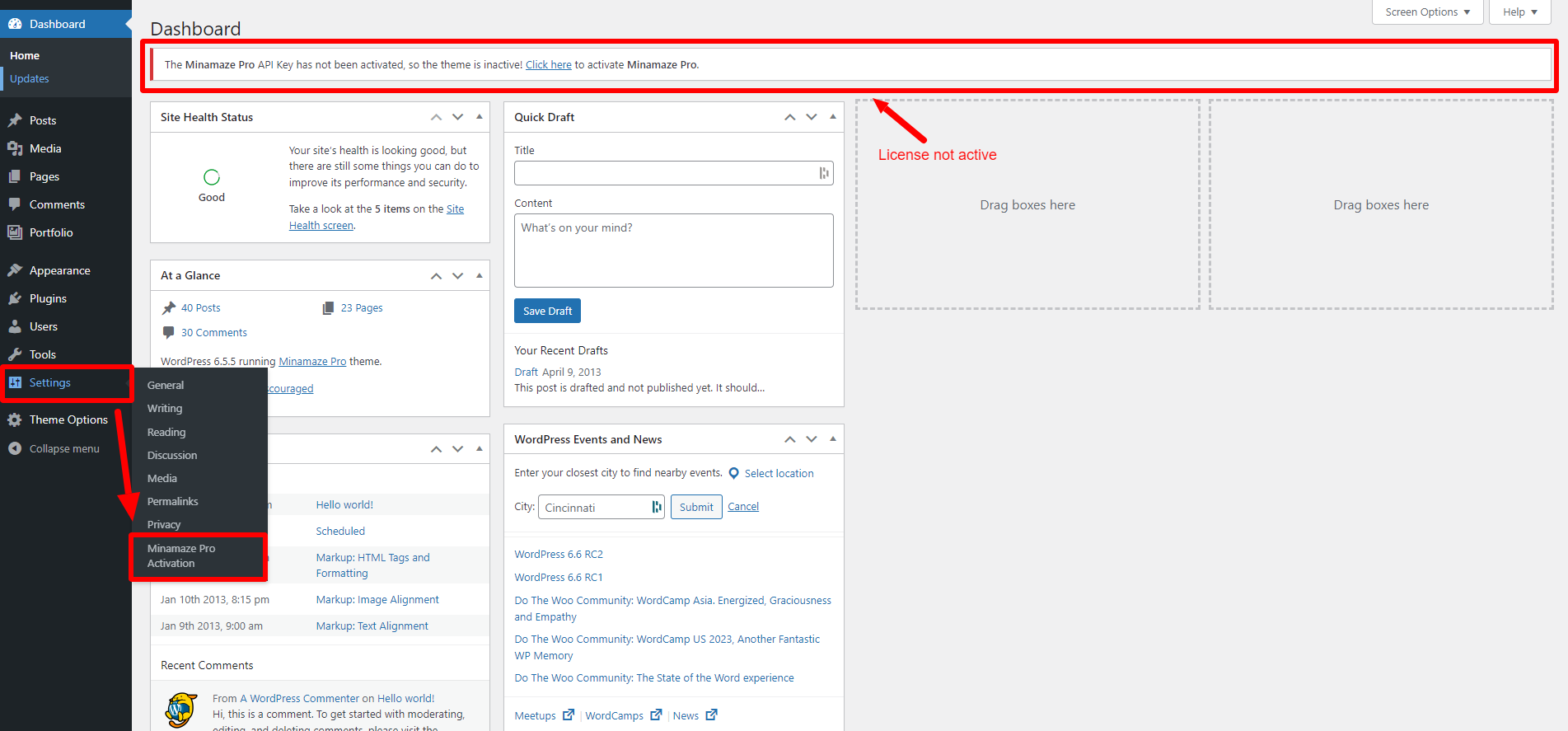Focus the City field containing Cincinnati
Screen dimensions: 1568x731
(x=601, y=508)
